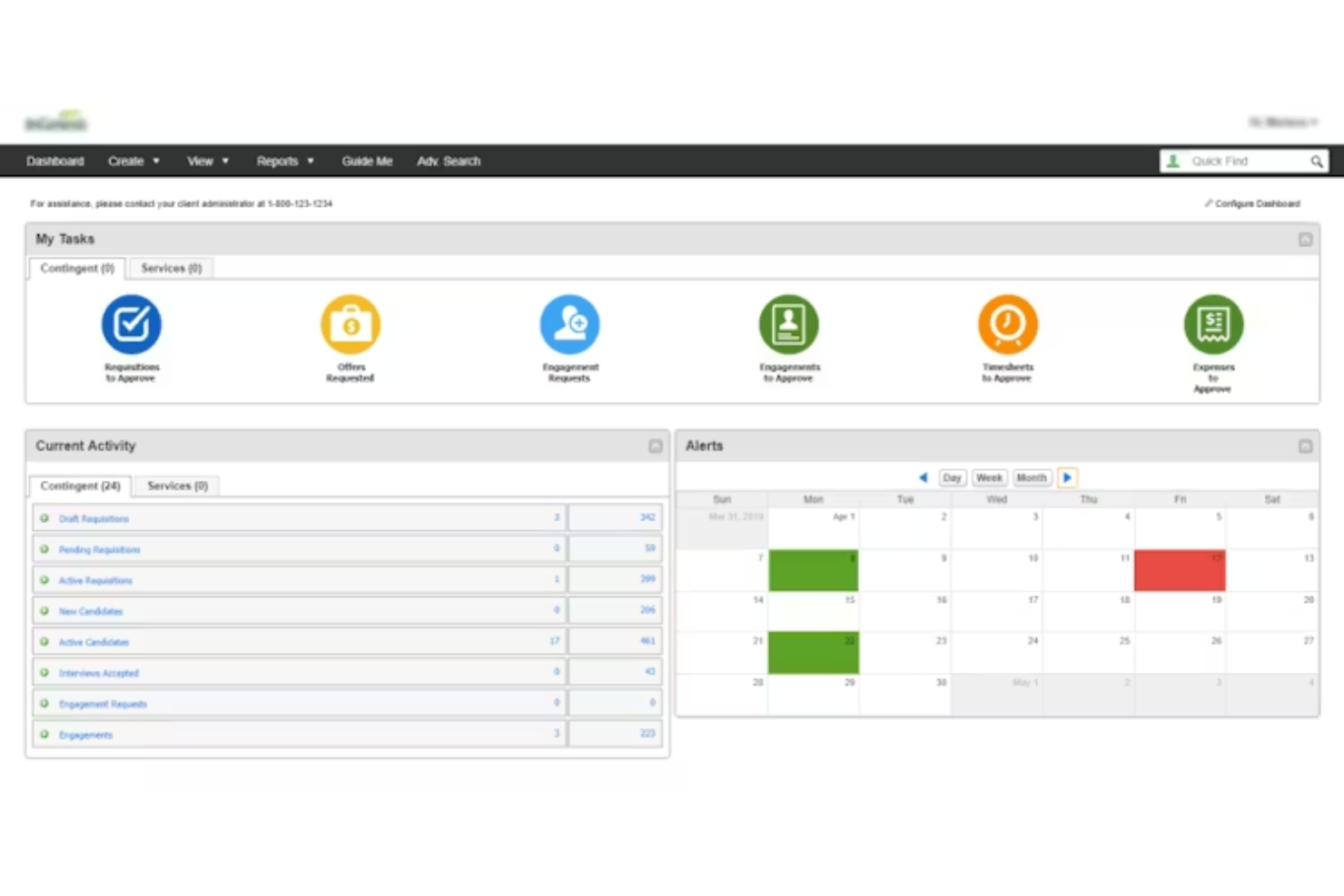Open the Active Candidates list
The height and width of the screenshot is (896, 1344).
94,642
